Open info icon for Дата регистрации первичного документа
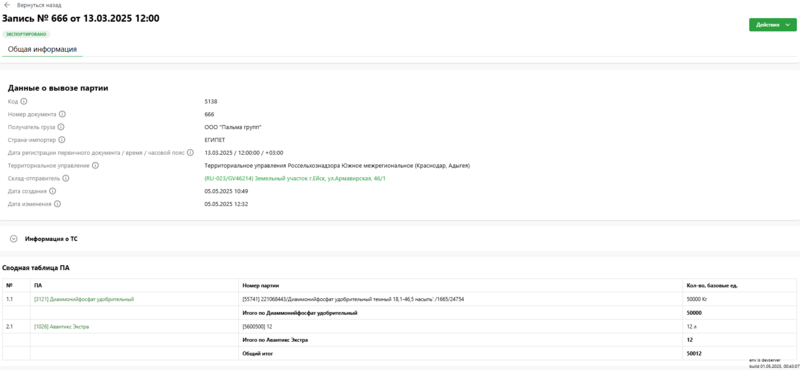800x370 pixels. point(190,153)
